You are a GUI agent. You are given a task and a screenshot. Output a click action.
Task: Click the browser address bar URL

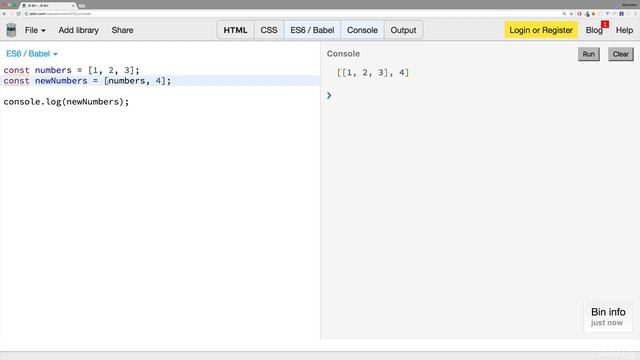pos(60,14)
